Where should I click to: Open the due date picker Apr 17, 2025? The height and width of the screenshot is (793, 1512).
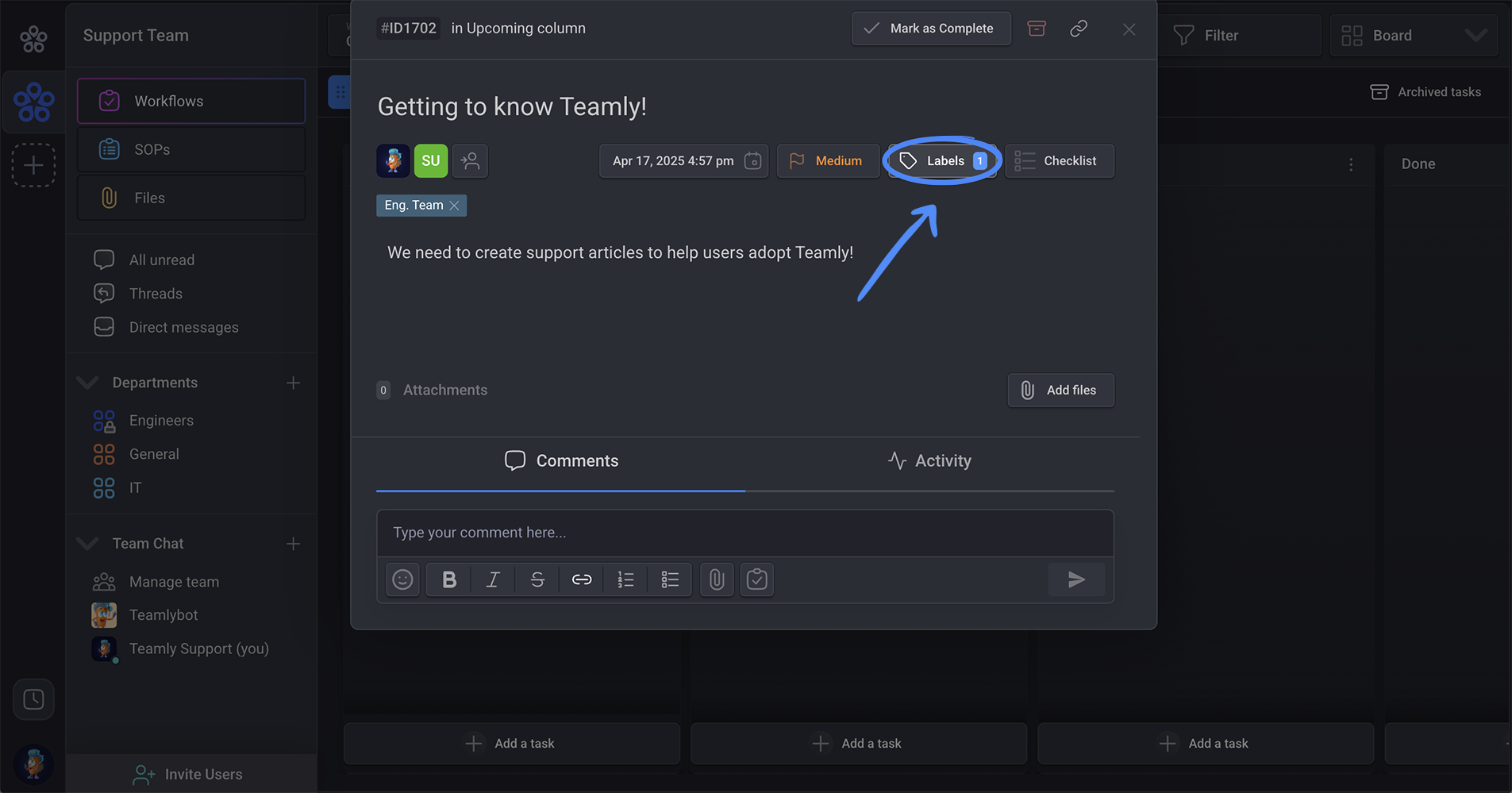click(683, 161)
